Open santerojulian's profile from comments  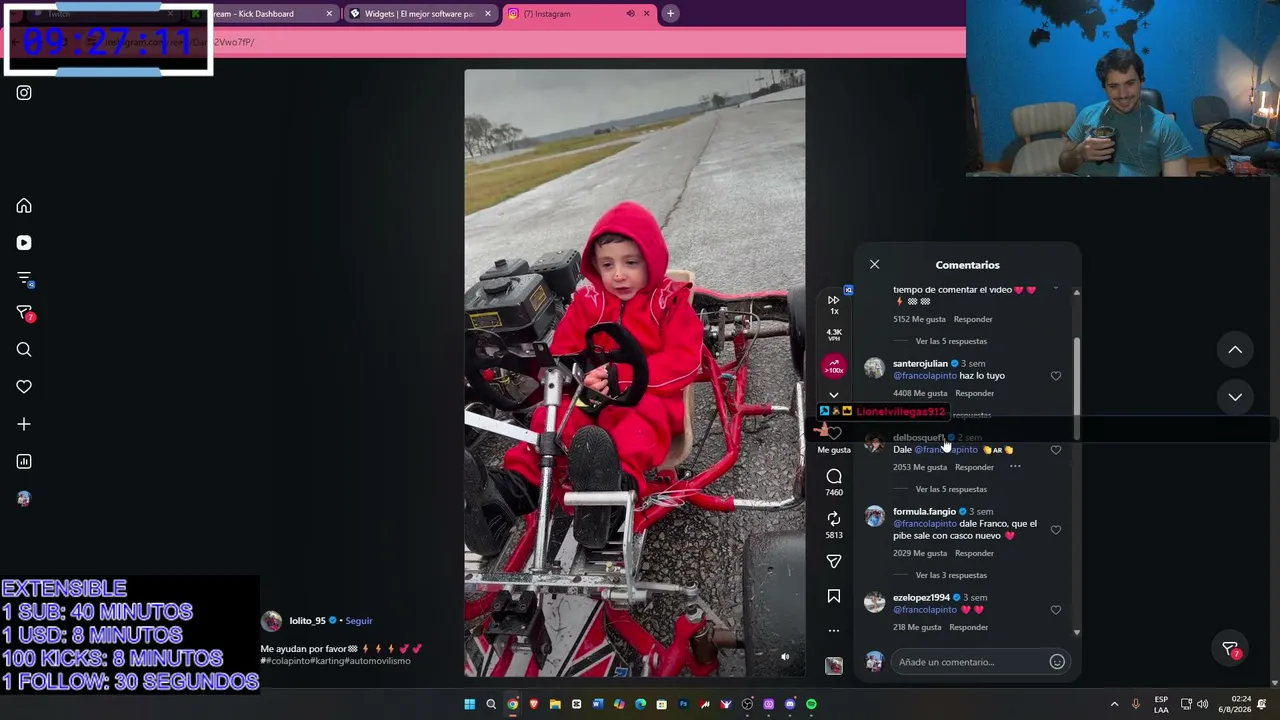(x=920, y=364)
